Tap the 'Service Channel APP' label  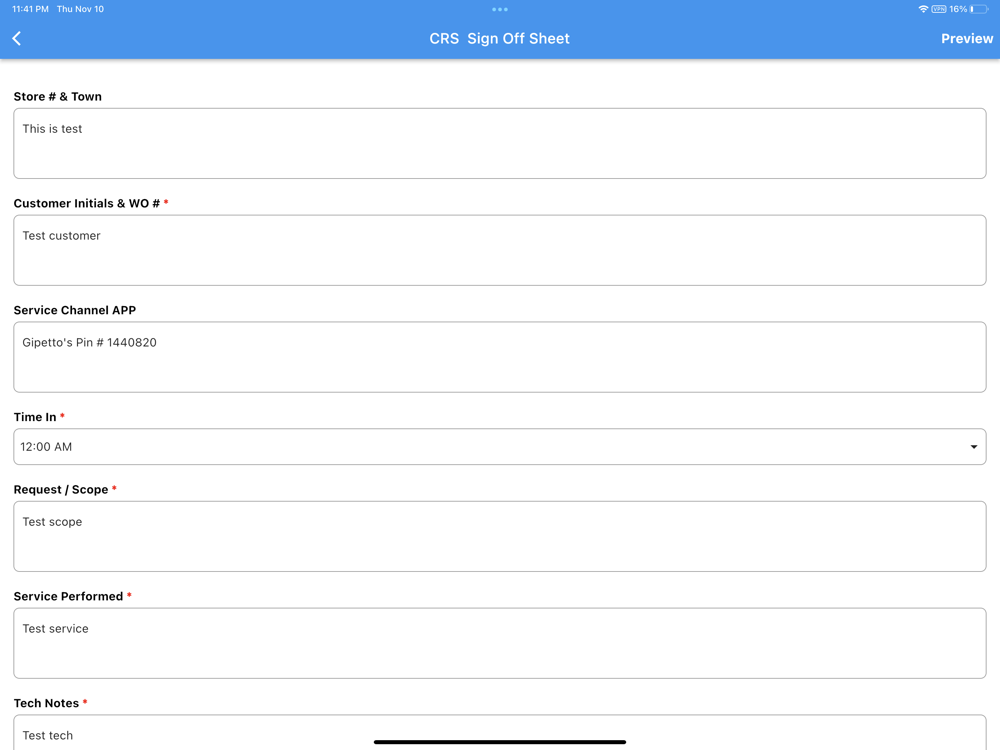75,310
